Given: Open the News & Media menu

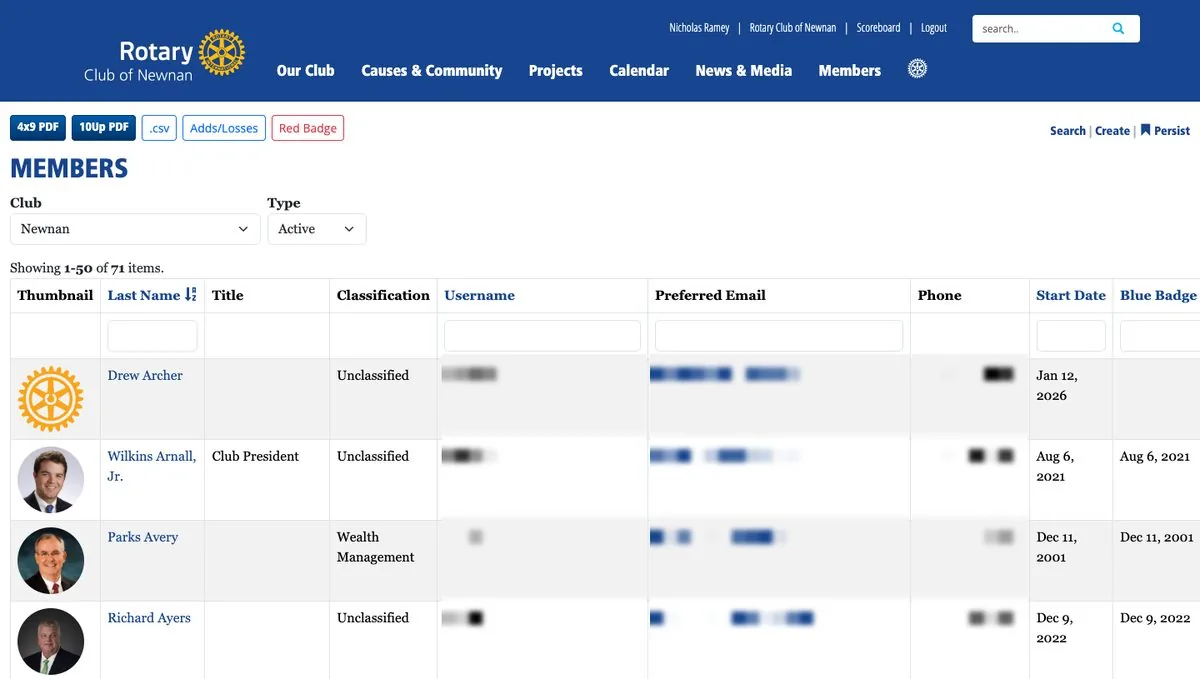Looking at the screenshot, I should (744, 70).
